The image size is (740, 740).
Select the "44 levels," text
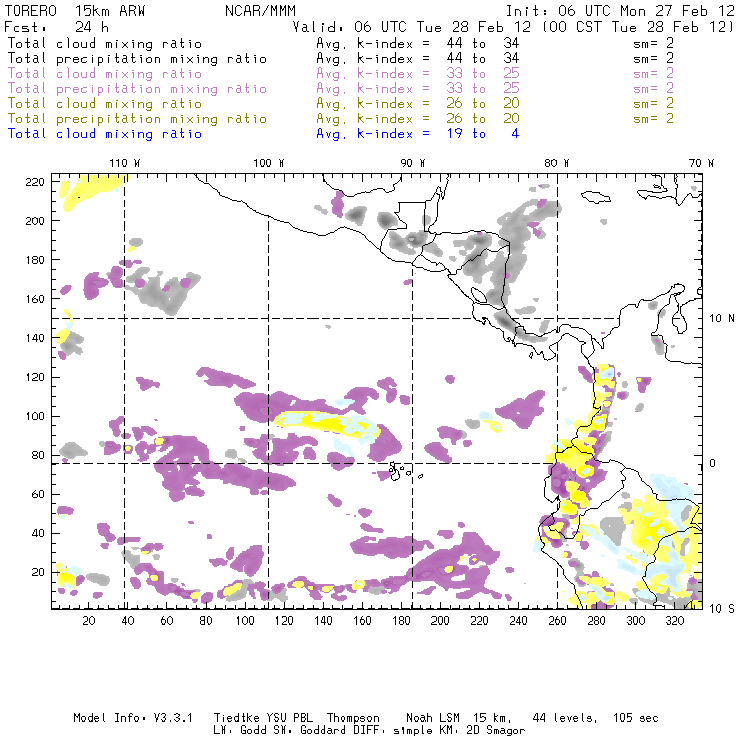(565, 718)
